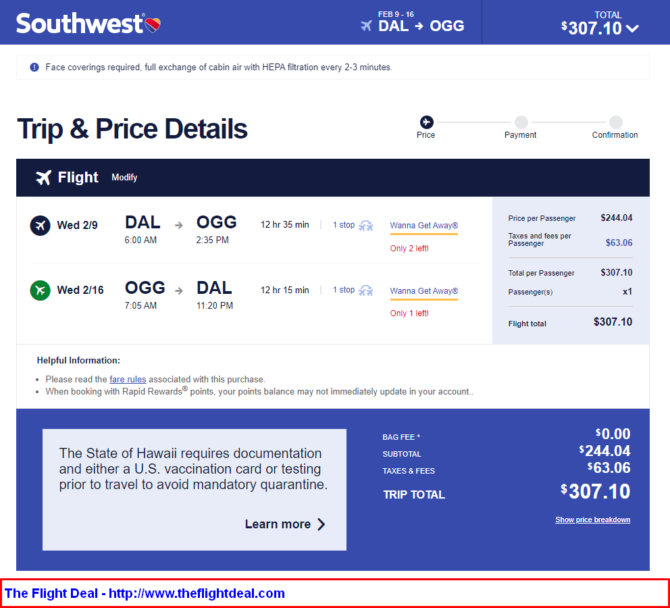Open the fare rules link
This screenshot has width=670, height=608.
point(128,379)
